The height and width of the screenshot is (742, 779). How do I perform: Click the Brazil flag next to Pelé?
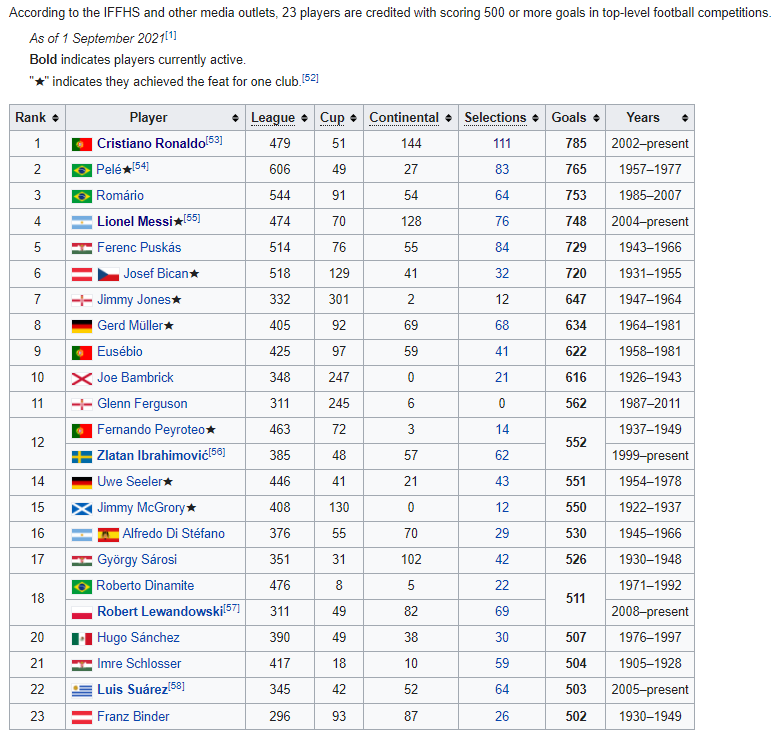[x=81, y=170]
